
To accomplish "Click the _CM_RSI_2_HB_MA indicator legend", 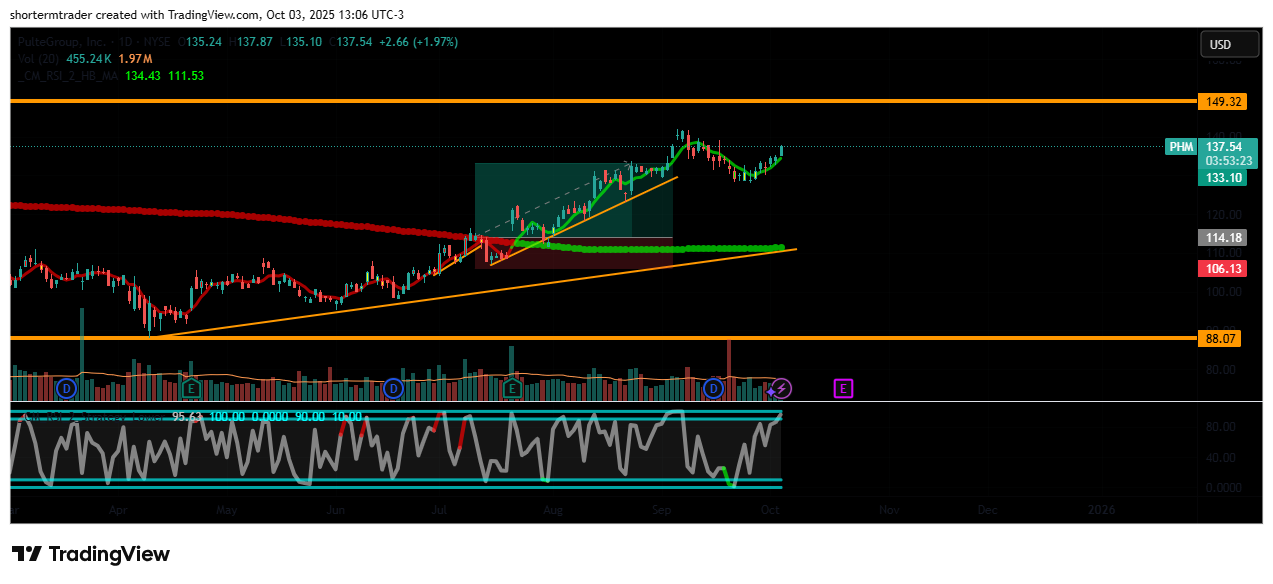I will tap(68, 76).
